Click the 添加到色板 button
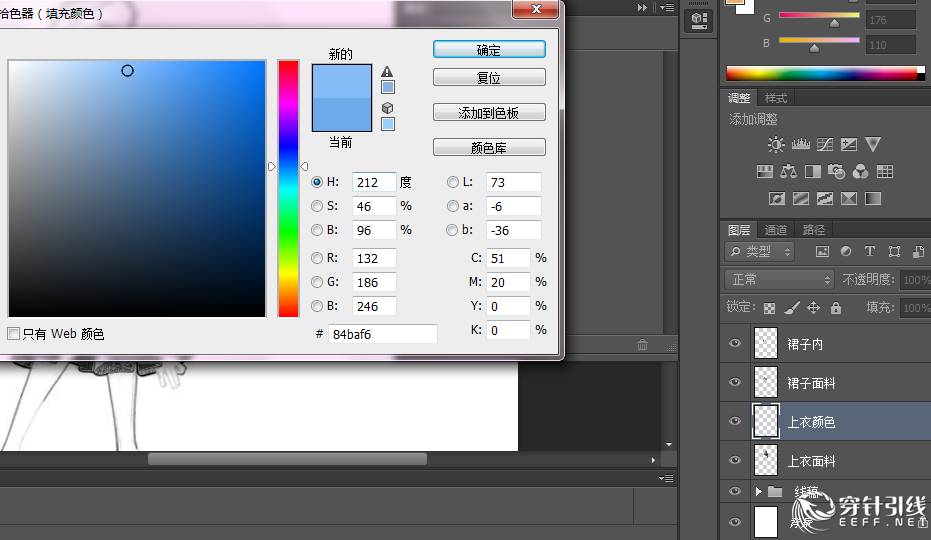The width and height of the screenshot is (931, 540). click(489, 113)
